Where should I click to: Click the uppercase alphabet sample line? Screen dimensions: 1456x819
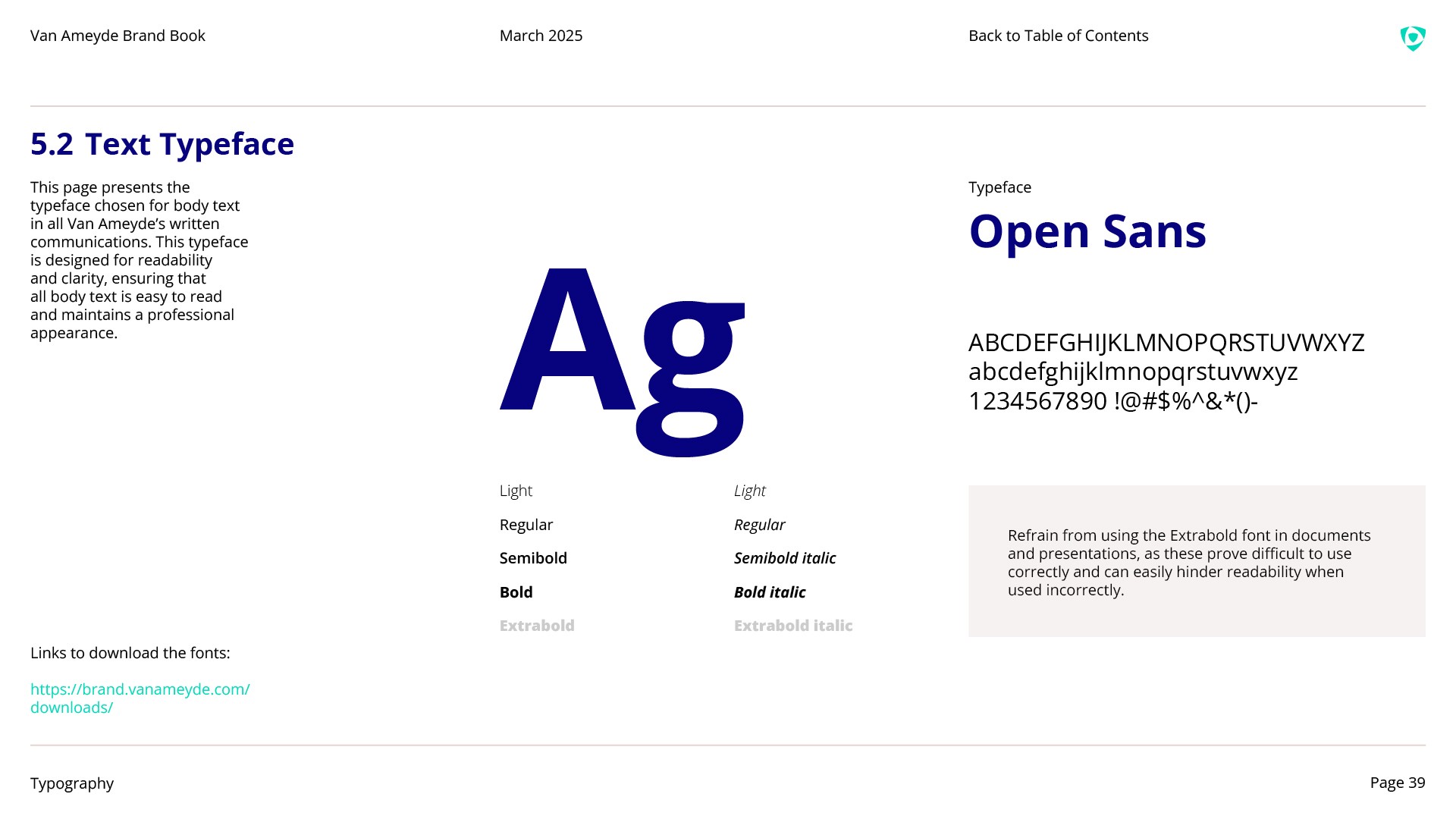click(1166, 343)
